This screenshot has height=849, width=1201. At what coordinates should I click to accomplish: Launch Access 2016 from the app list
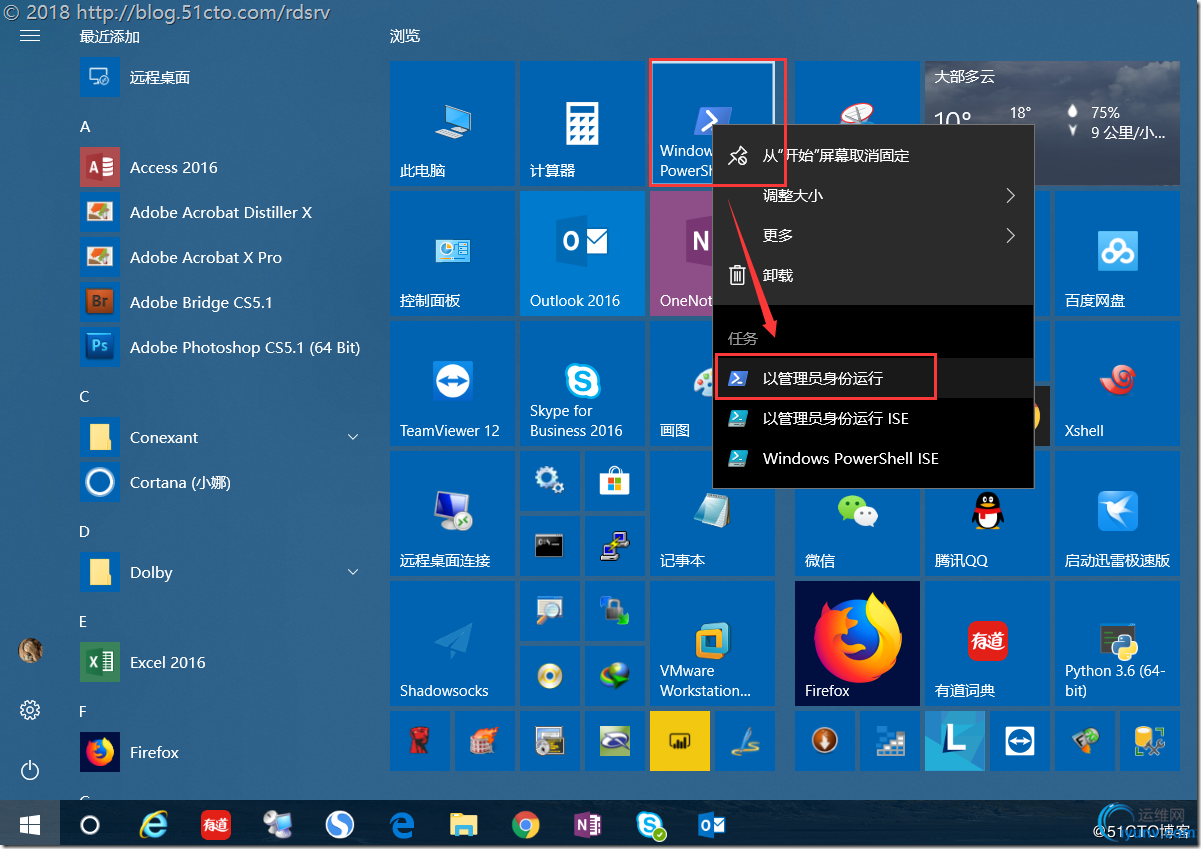(222, 167)
